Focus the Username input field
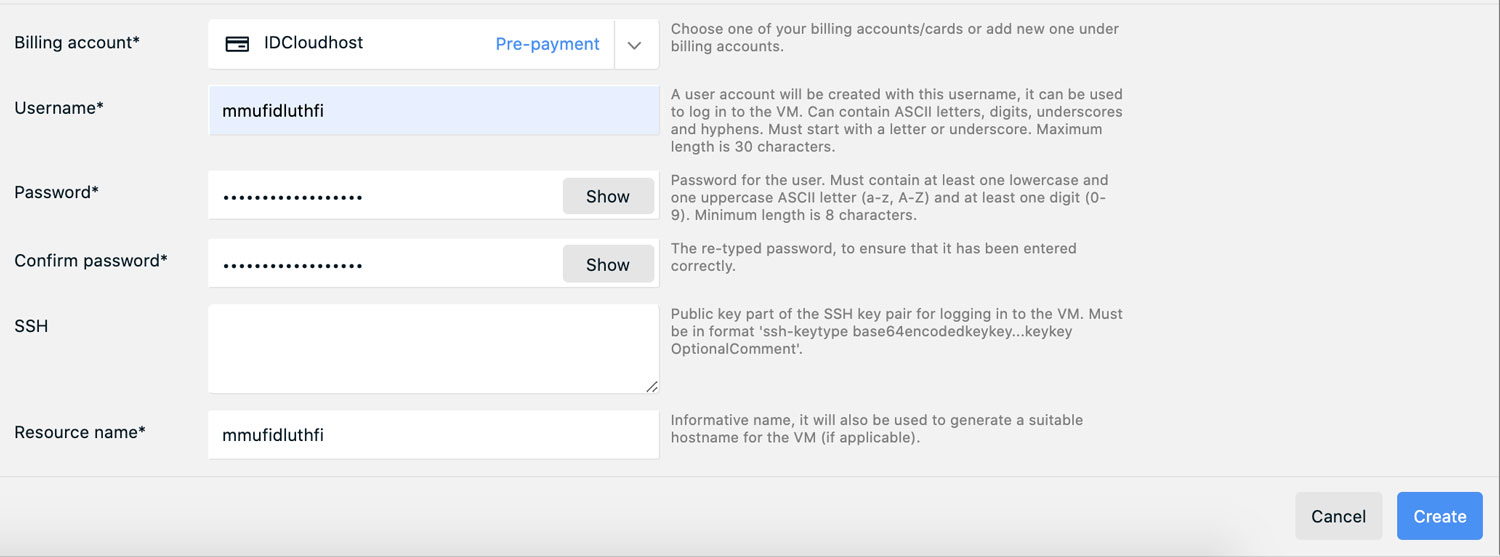 433,111
